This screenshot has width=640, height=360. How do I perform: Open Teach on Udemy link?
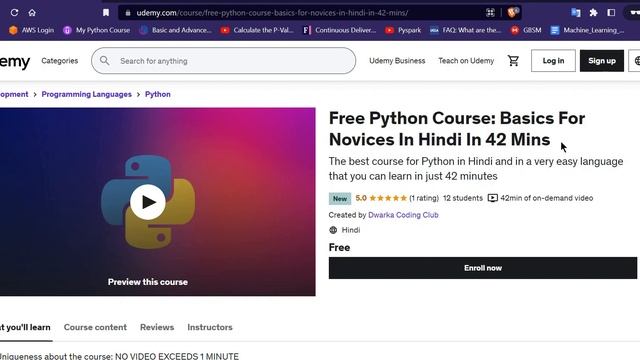coord(466,61)
